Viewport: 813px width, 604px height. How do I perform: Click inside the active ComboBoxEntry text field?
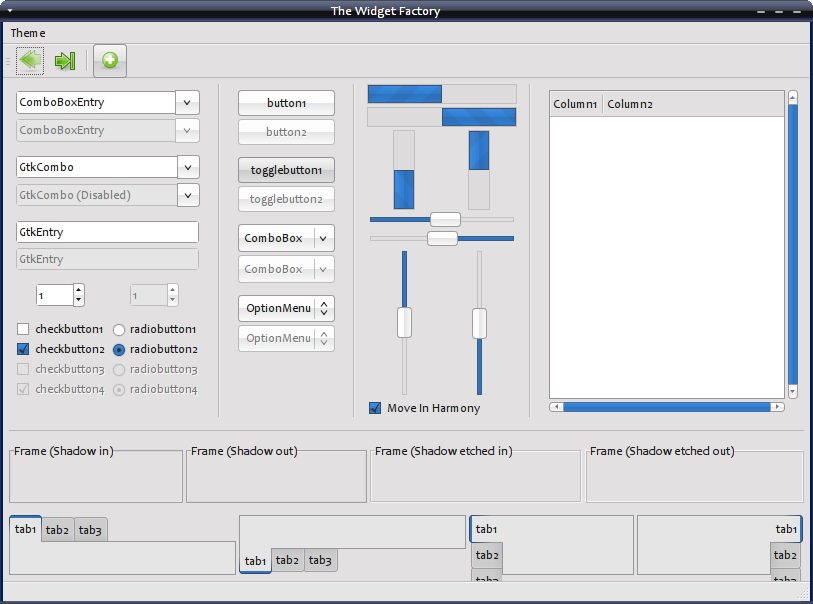(96, 103)
